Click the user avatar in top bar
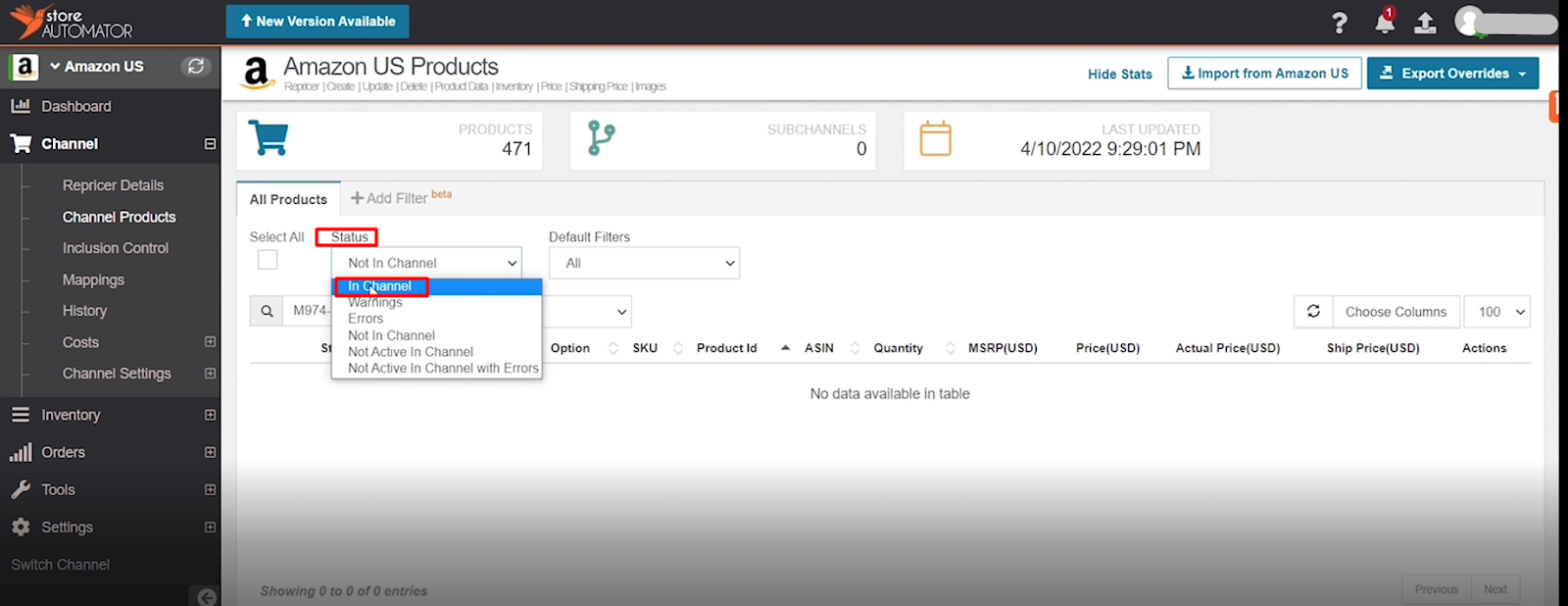 (1469, 22)
